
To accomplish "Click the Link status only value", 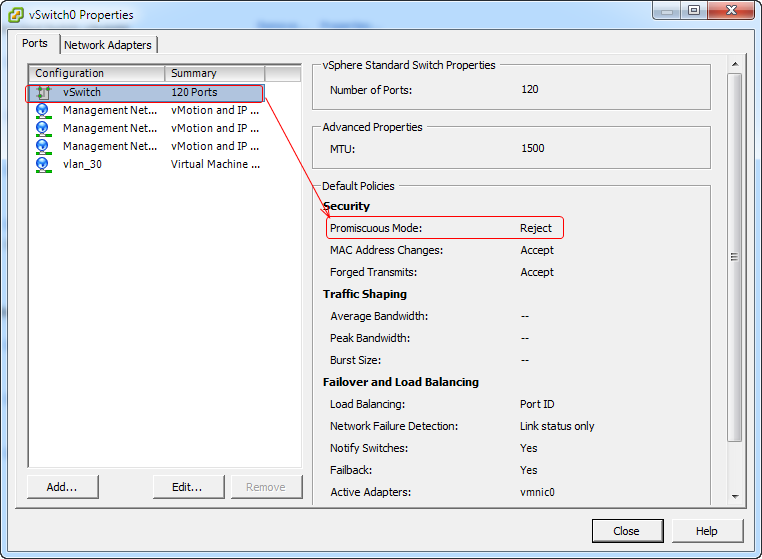I will click(557, 426).
